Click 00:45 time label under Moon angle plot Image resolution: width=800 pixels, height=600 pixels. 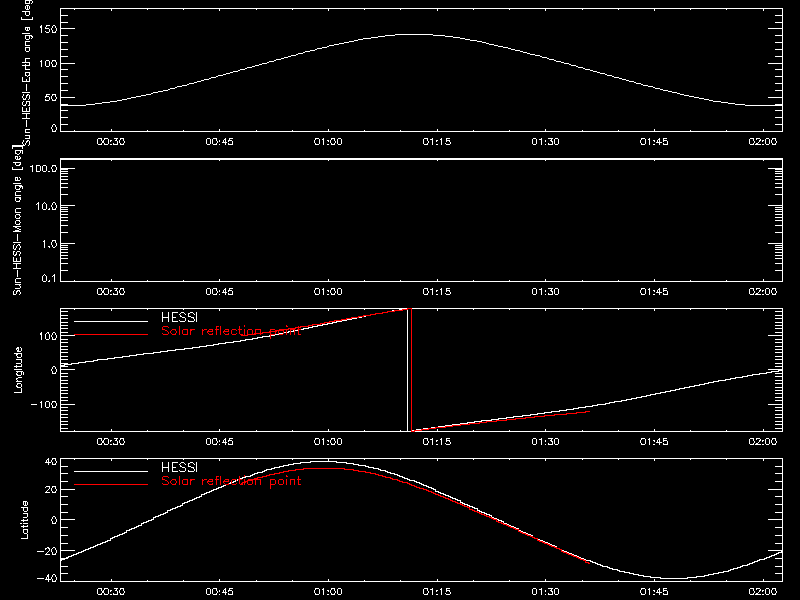tap(219, 291)
